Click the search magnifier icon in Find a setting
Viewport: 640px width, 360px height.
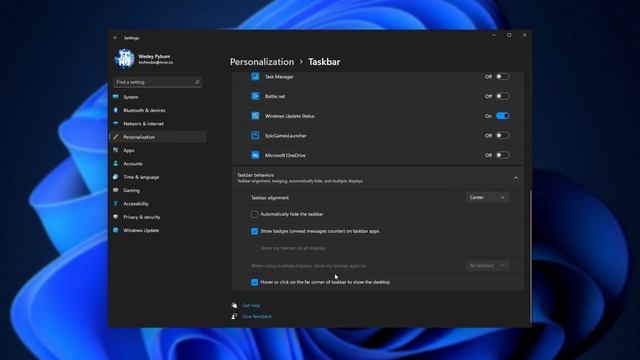pos(197,82)
